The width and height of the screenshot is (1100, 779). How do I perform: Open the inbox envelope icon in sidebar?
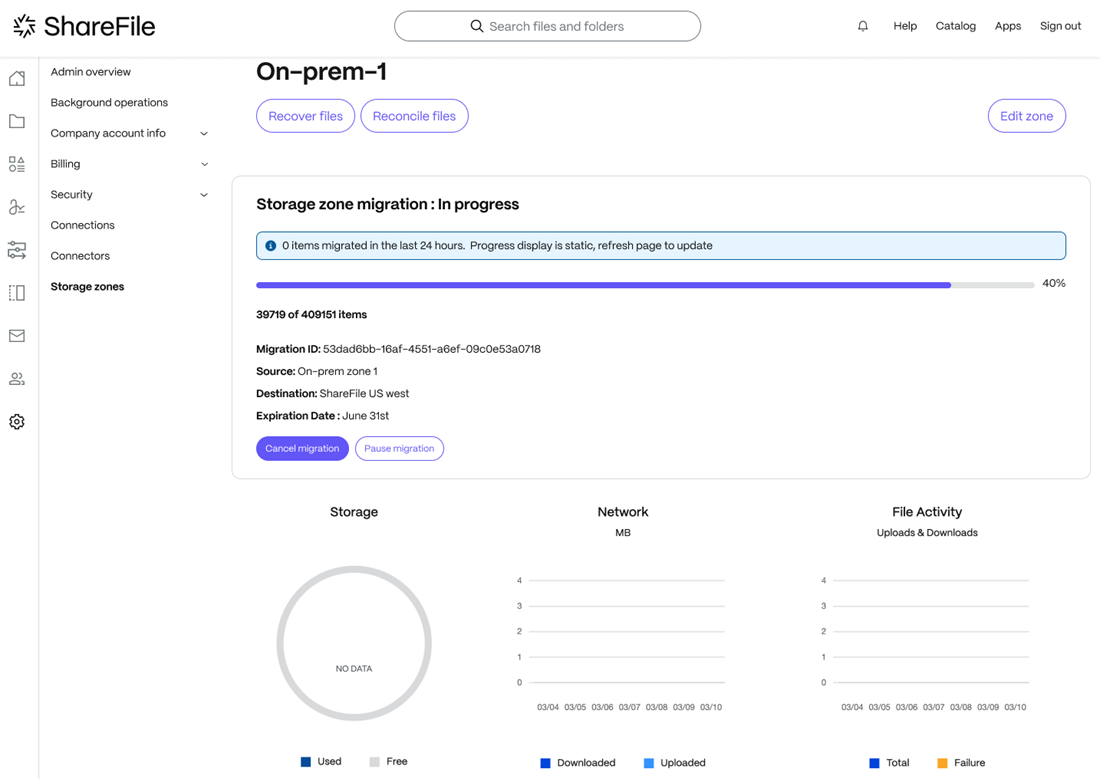(17, 335)
